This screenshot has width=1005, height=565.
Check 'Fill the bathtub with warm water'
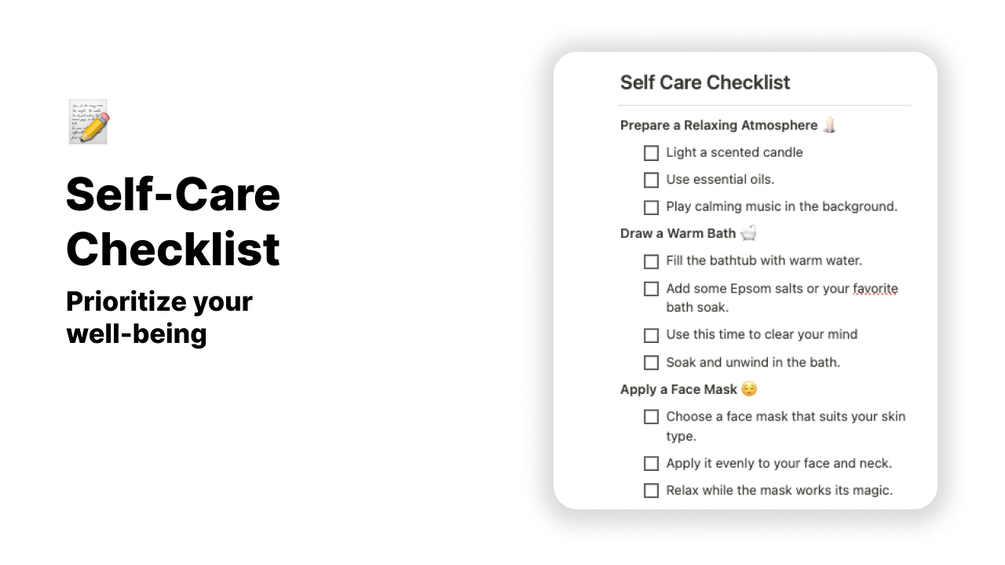tap(651, 261)
